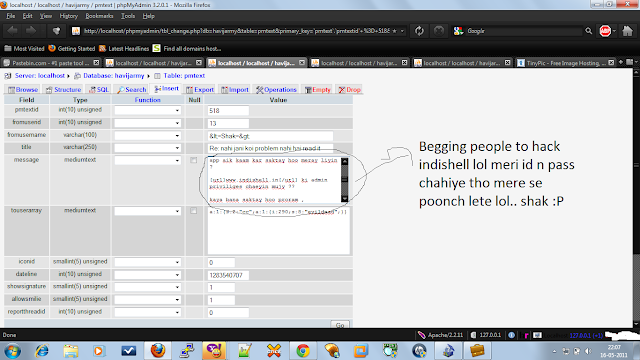Expand Function dropdown for showsignature
The image size is (640, 360).
[148, 287]
